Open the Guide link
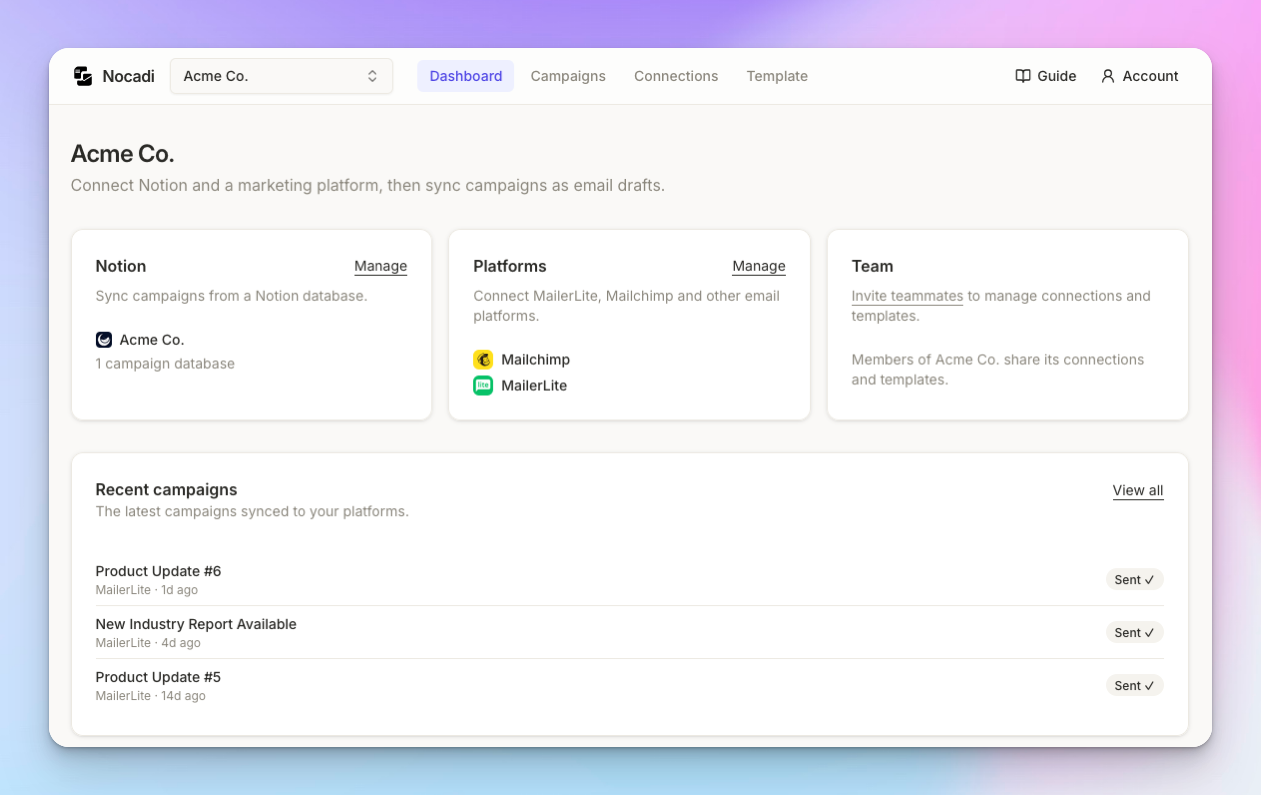This screenshot has height=795, width=1261. click(1046, 76)
